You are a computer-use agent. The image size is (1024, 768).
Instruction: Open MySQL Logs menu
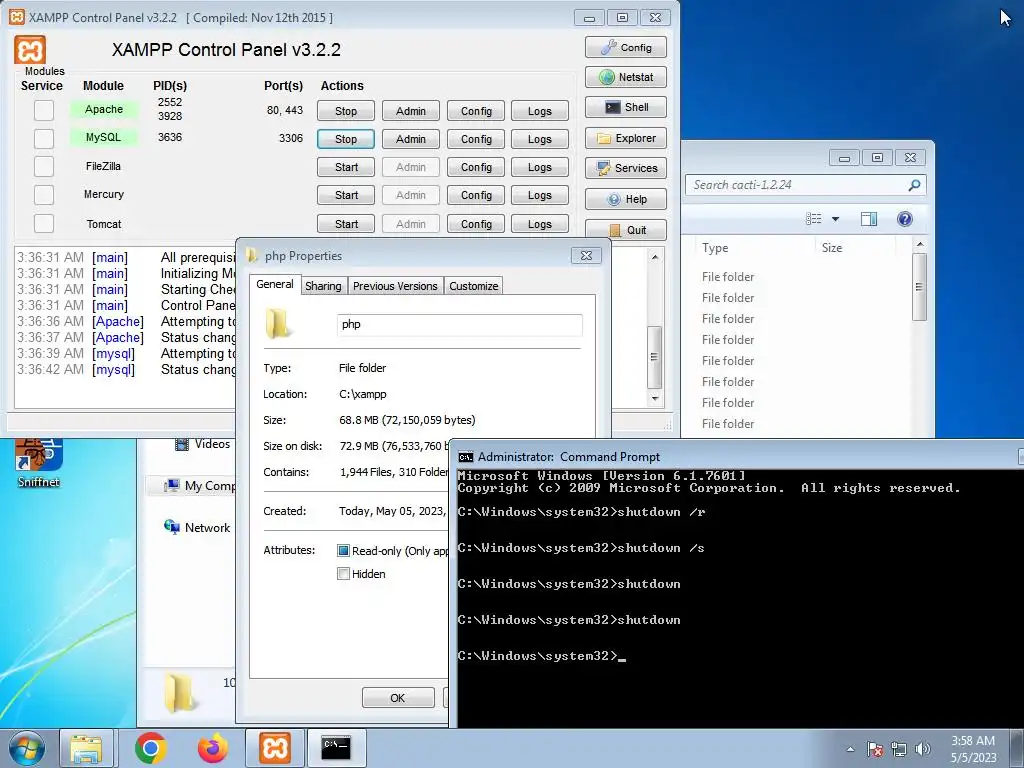(x=539, y=139)
